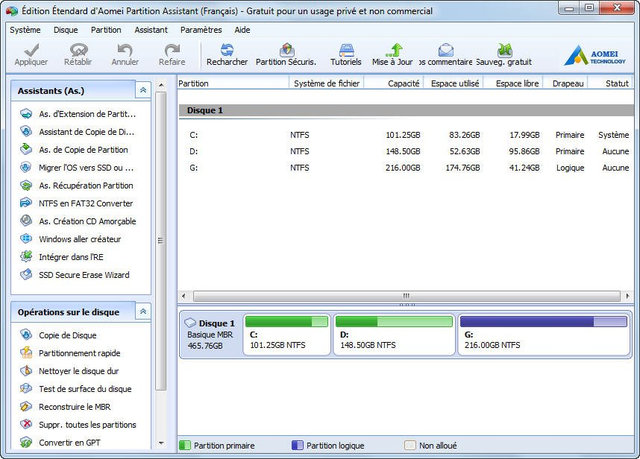This screenshot has height=459, width=640.
Task: Click the Refaire redo icon
Action: (172, 50)
